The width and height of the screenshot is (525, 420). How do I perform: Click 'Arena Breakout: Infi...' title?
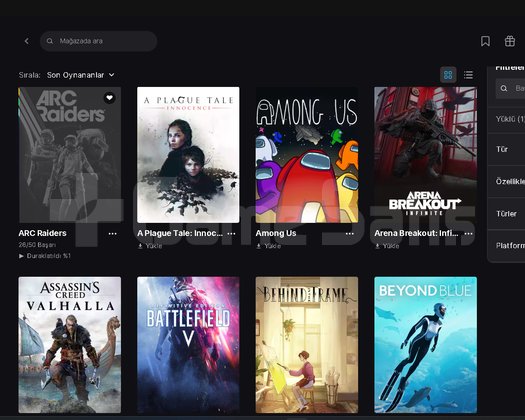click(416, 233)
